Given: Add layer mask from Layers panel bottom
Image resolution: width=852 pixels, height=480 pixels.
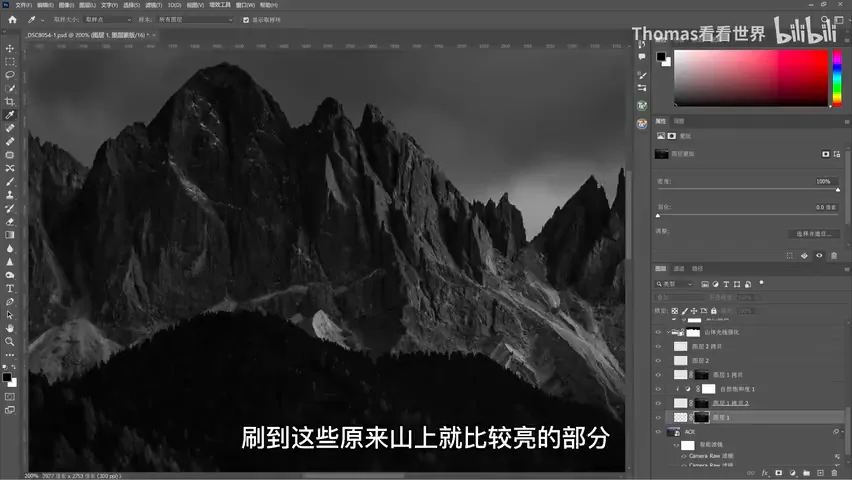Looking at the screenshot, I should click(x=779, y=473).
